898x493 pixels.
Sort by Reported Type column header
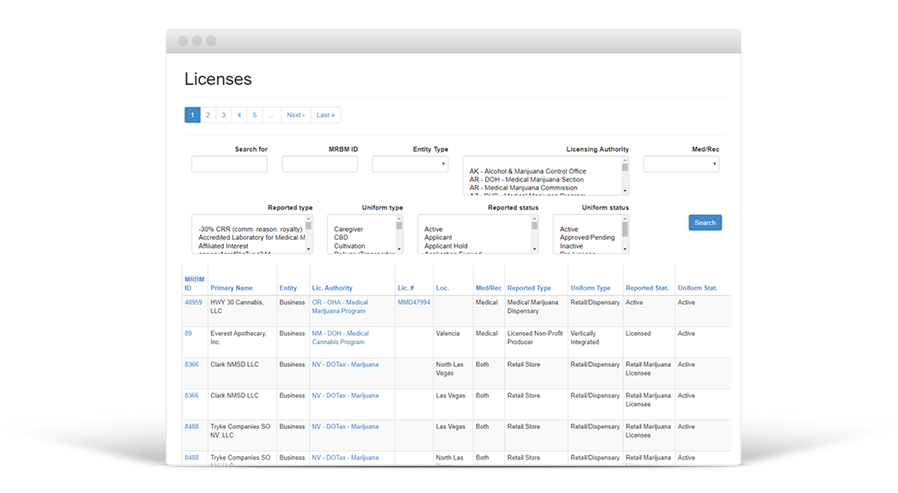(529, 288)
